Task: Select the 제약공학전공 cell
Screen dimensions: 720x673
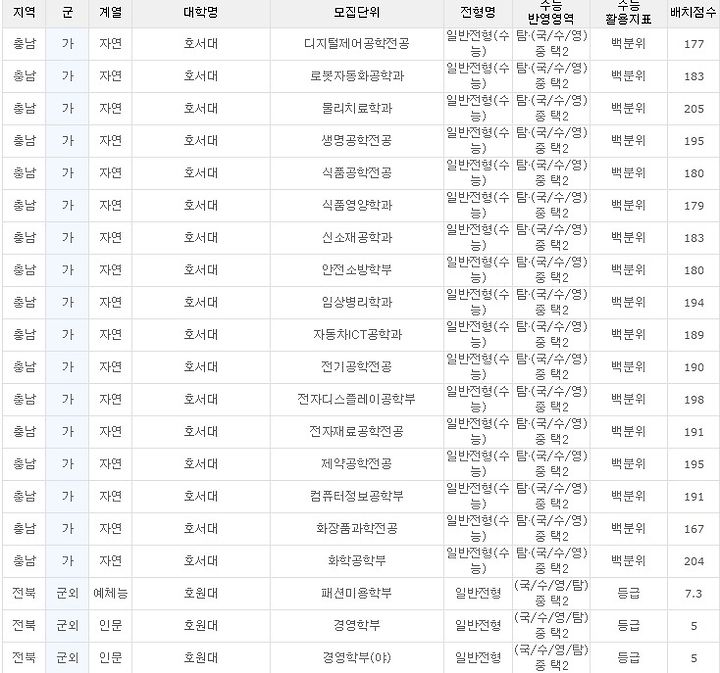Action: (357, 464)
